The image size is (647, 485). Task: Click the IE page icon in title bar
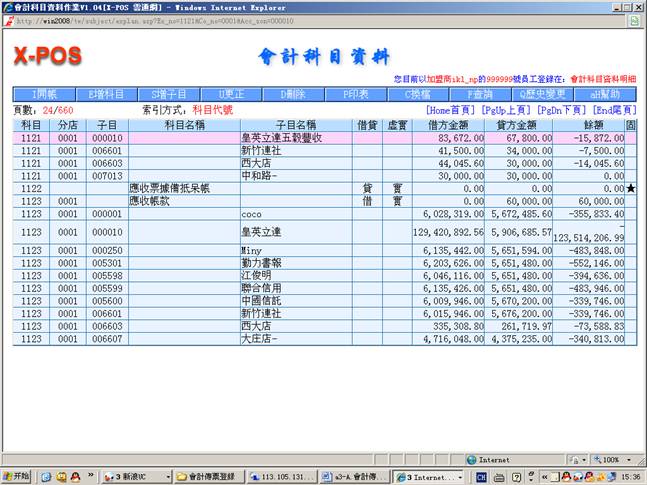tap(7, 6)
